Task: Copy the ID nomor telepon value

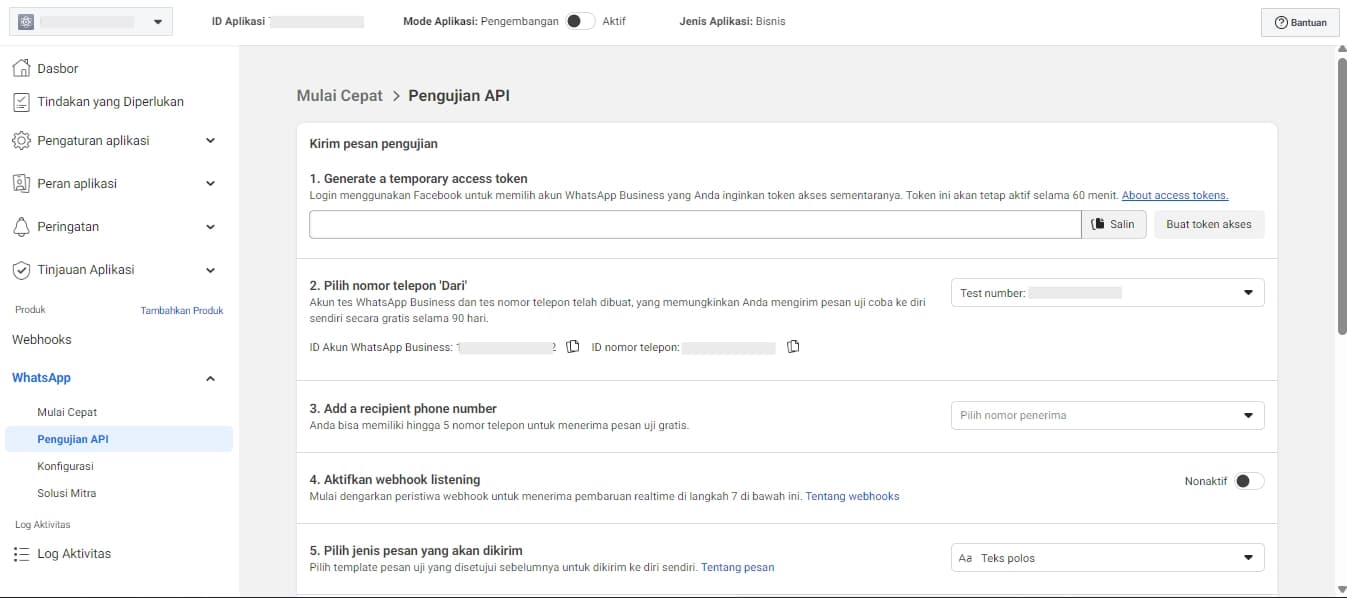Action: tap(793, 347)
